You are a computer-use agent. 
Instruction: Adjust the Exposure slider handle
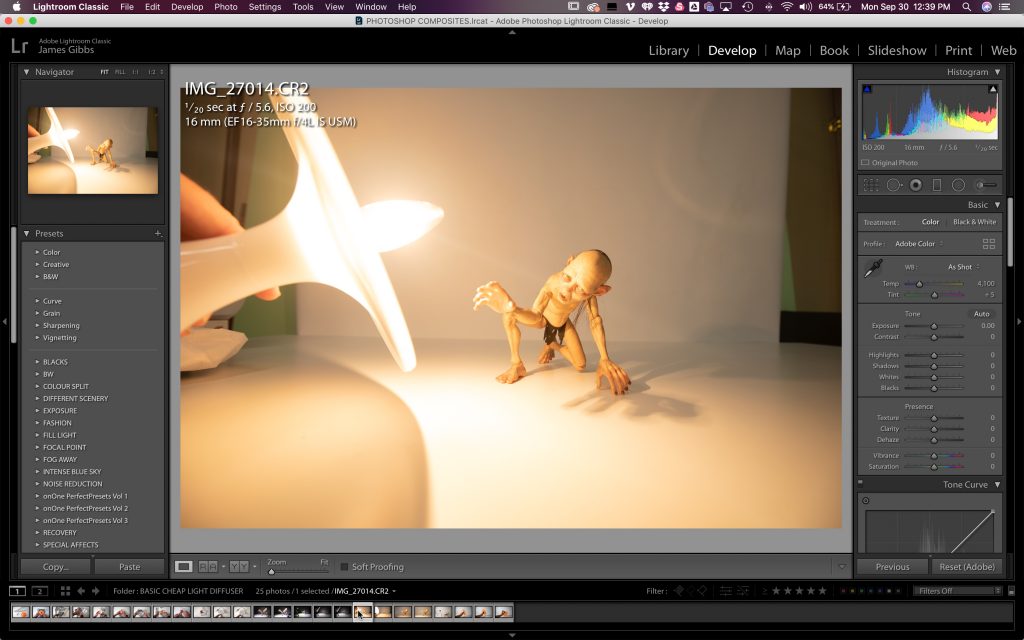click(934, 326)
